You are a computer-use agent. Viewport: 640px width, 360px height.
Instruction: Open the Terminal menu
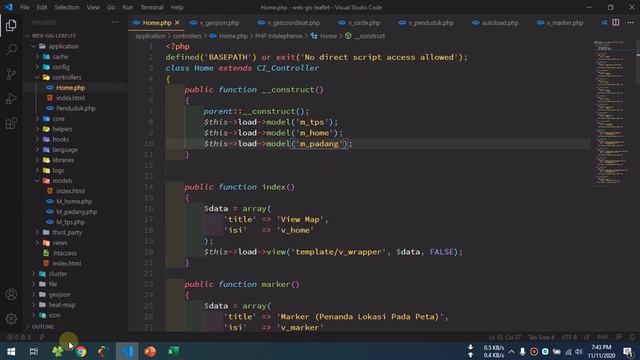click(151, 7)
